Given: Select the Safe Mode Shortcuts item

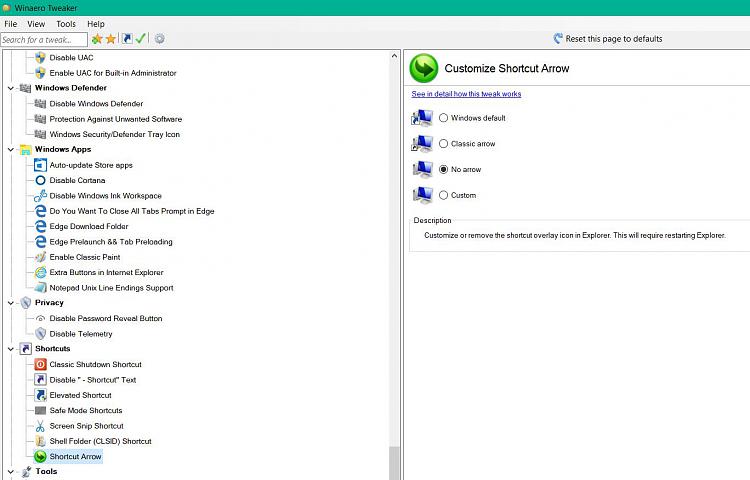Looking at the screenshot, I should (x=86, y=410).
